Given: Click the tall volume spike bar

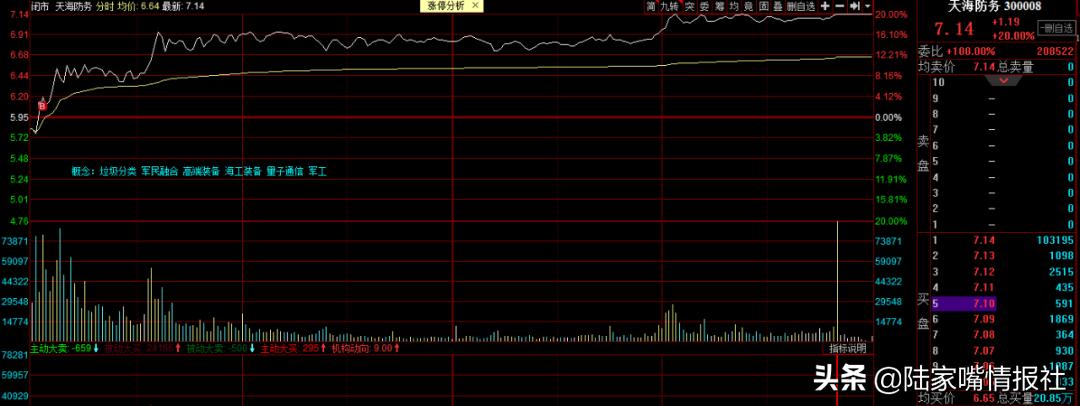Looking at the screenshot, I should [837, 281].
